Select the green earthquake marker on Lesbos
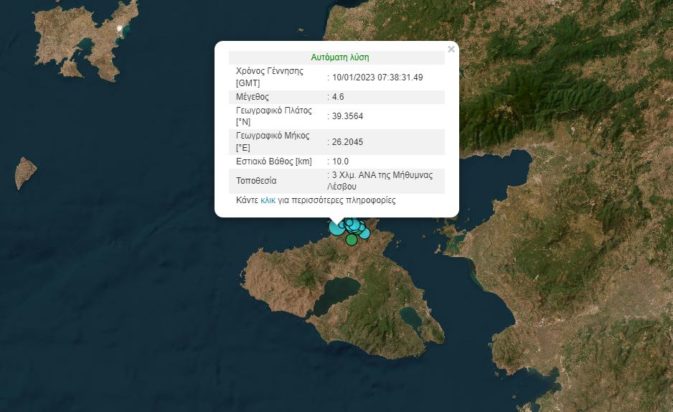Screen dimensions: 673x412 point(351,240)
